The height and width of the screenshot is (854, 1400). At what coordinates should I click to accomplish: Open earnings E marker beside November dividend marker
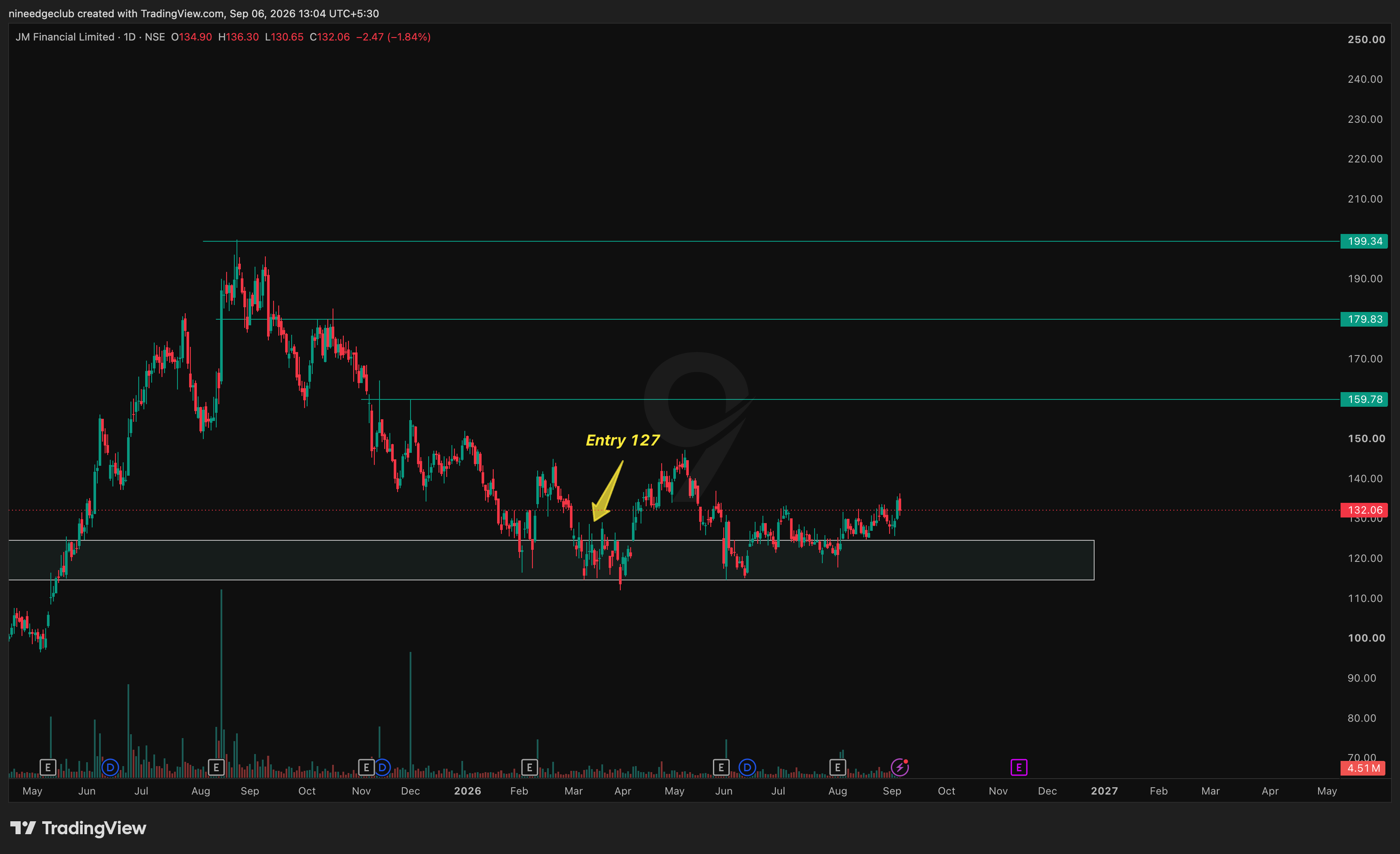click(366, 768)
